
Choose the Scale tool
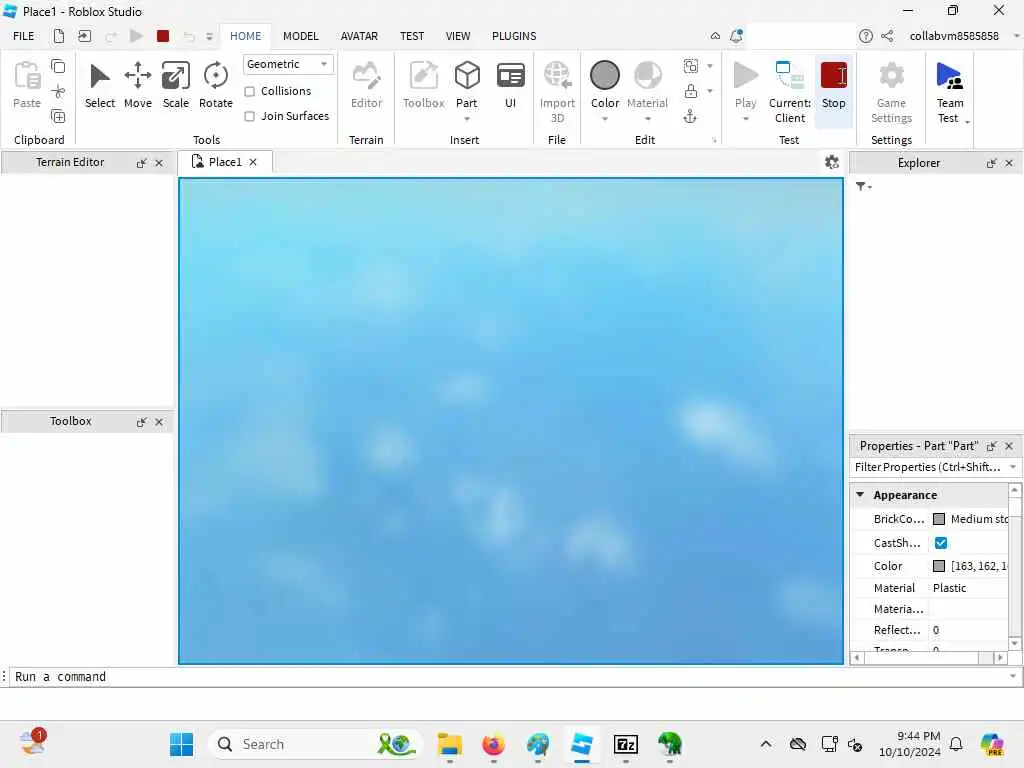click(x=176, y=85)
